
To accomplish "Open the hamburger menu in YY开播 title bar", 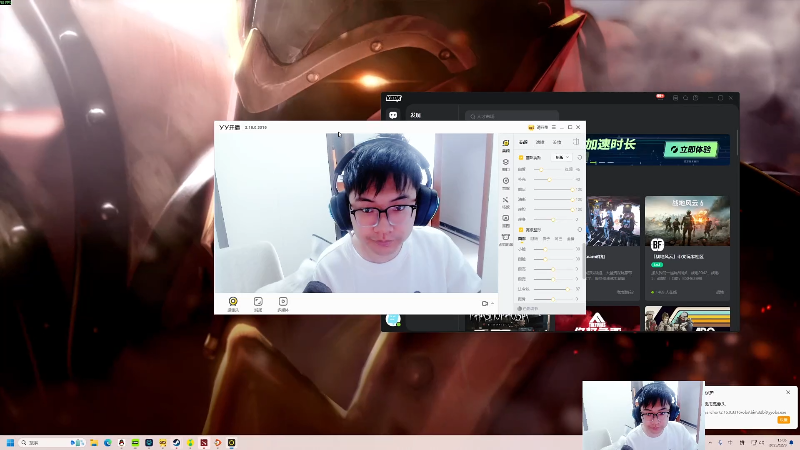I will [554, 127].
